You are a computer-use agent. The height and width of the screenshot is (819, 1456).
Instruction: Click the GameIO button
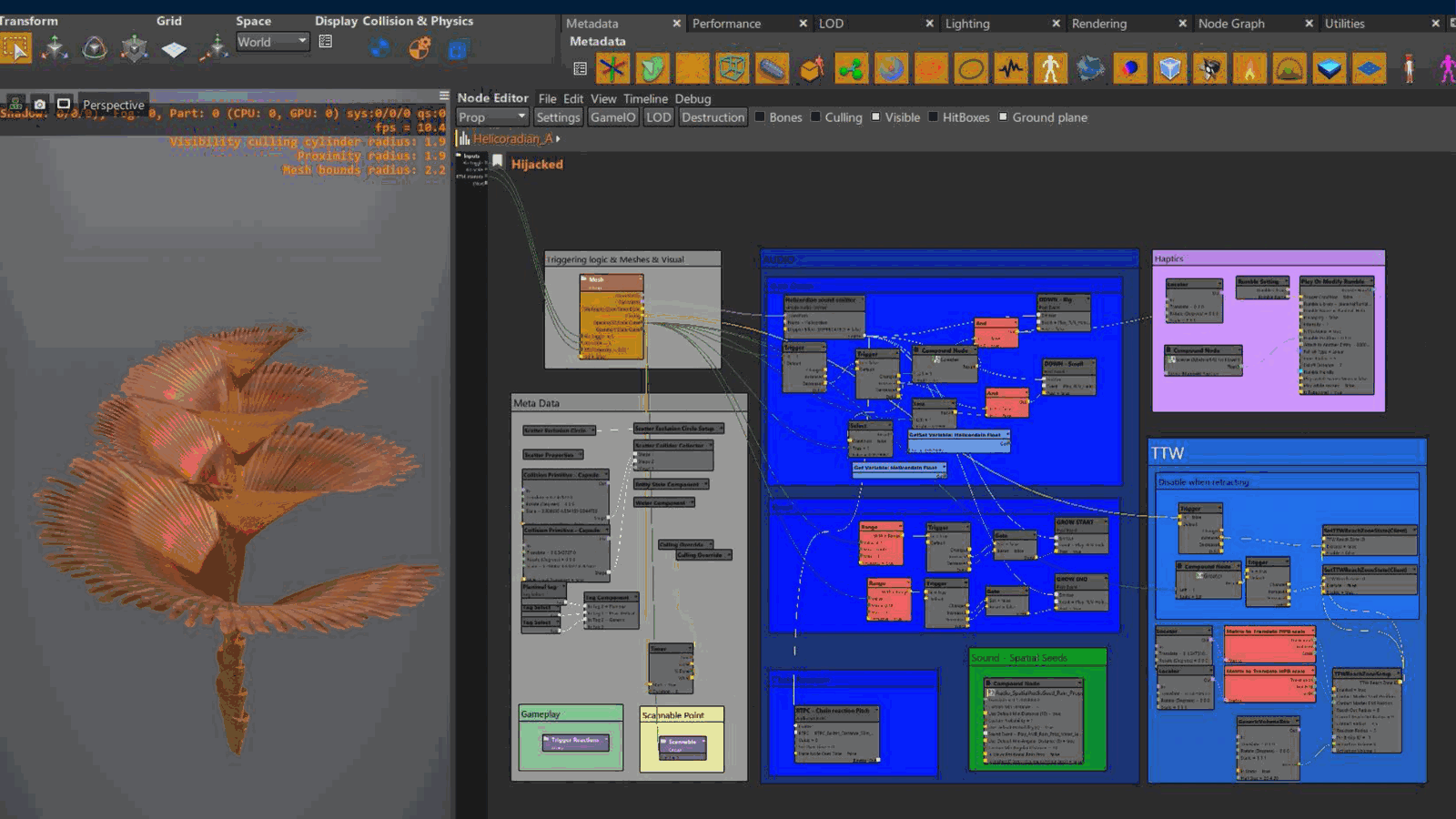click(612, 117)
